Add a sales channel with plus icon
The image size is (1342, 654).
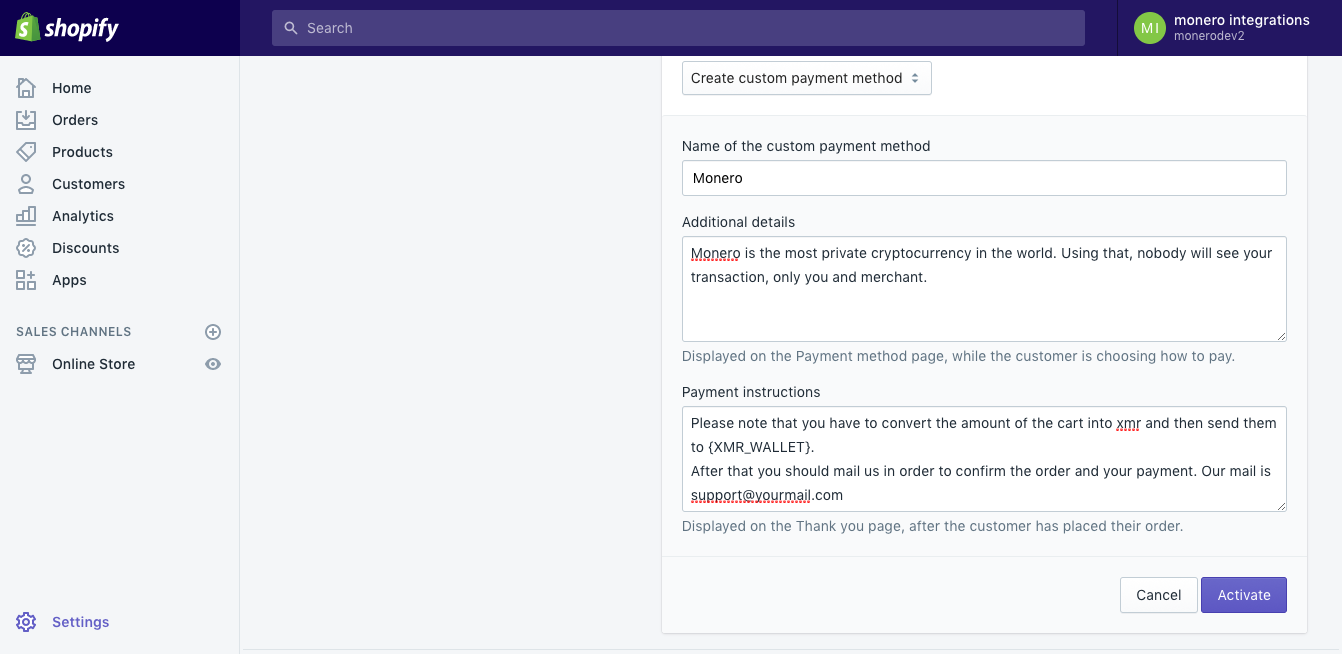pos(213,332)
